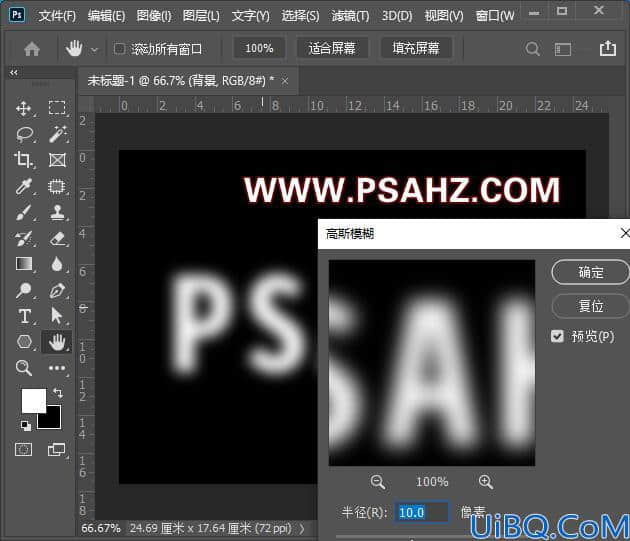Click the 半径(R) radius input field
The width and height of the screenshot is (630, 541).
(x=422, y=512)
